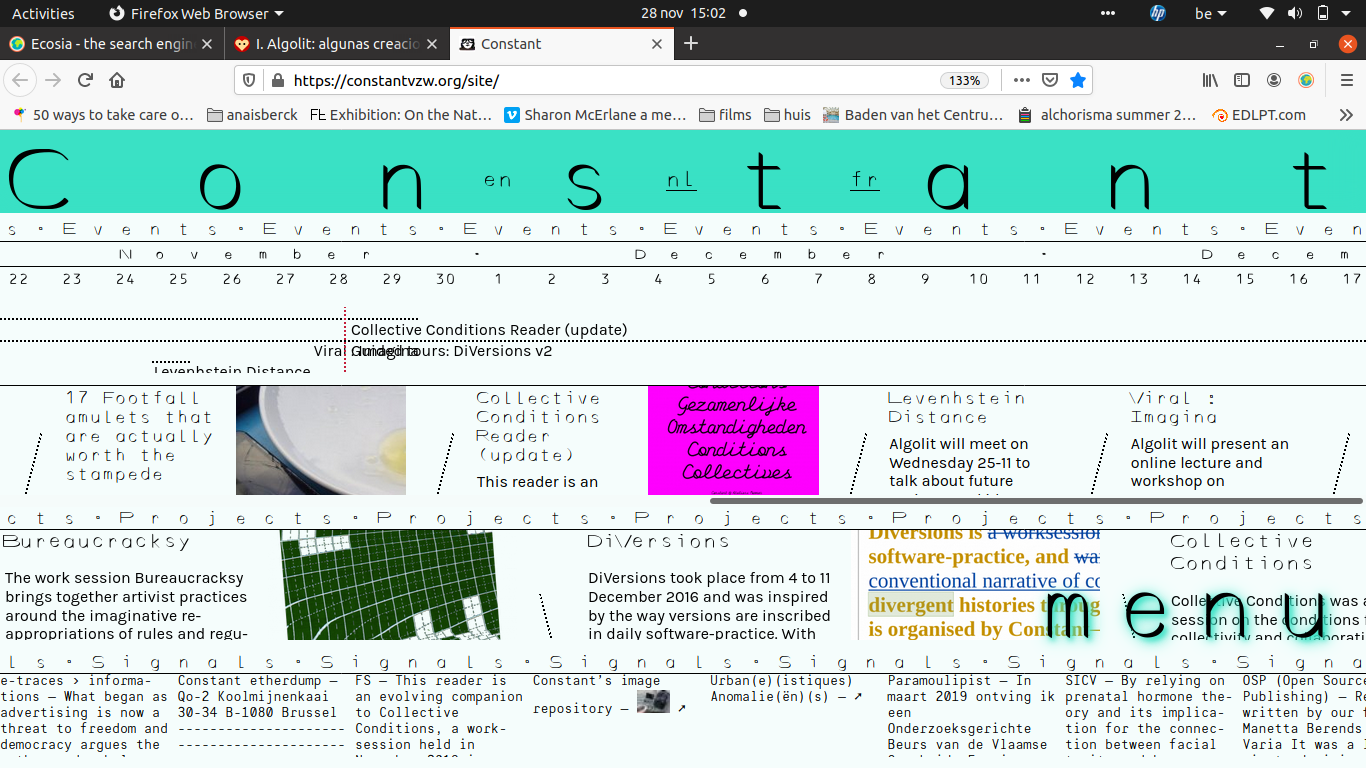The width and height of the screenshot is (1366, 768).
Task: Click the magenta Gezamenlijke Omstandigheden image
Action: 733,440
